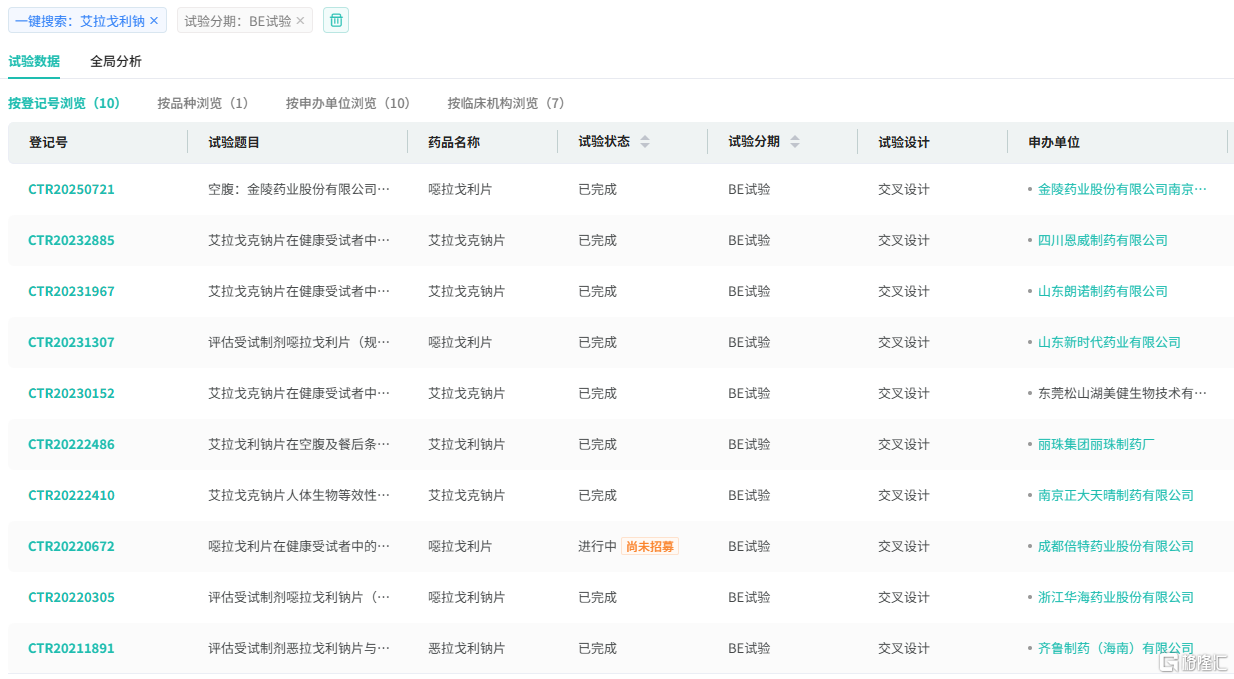1234x679 pixels.
Task: Open registration CTR20231967
Action: (x=71, y=291)
